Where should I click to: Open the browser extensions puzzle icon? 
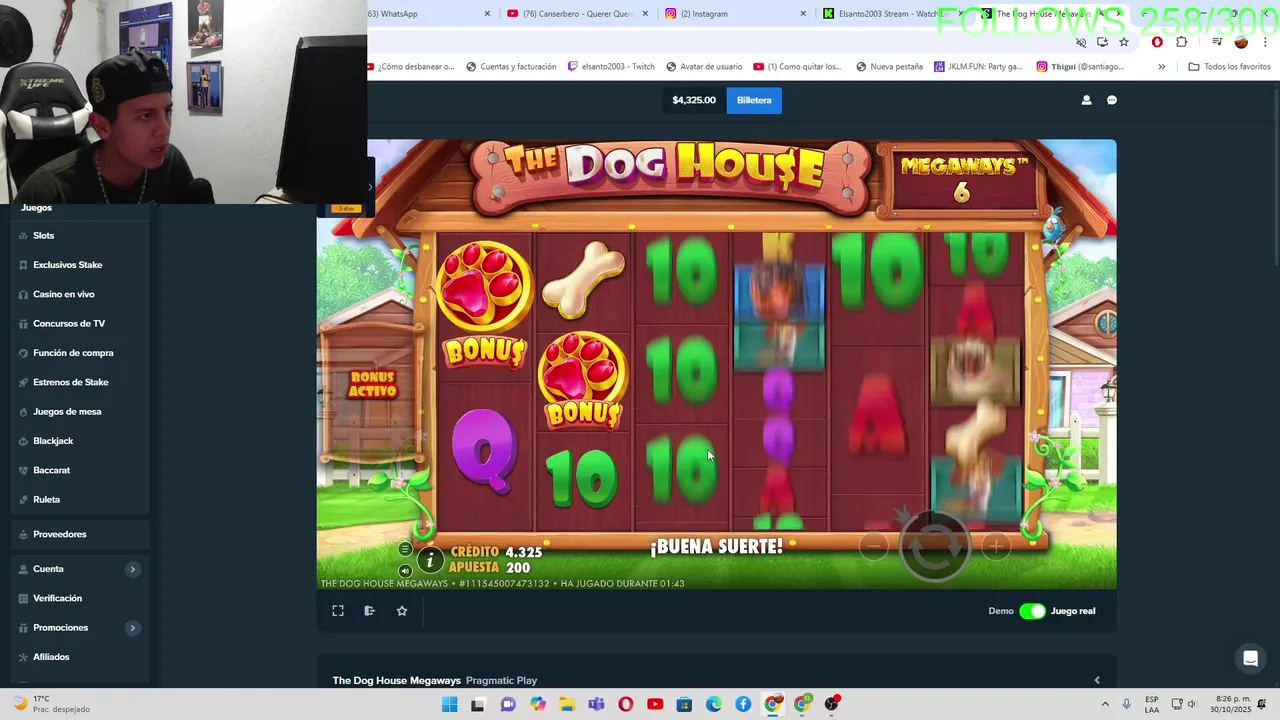1181,42
